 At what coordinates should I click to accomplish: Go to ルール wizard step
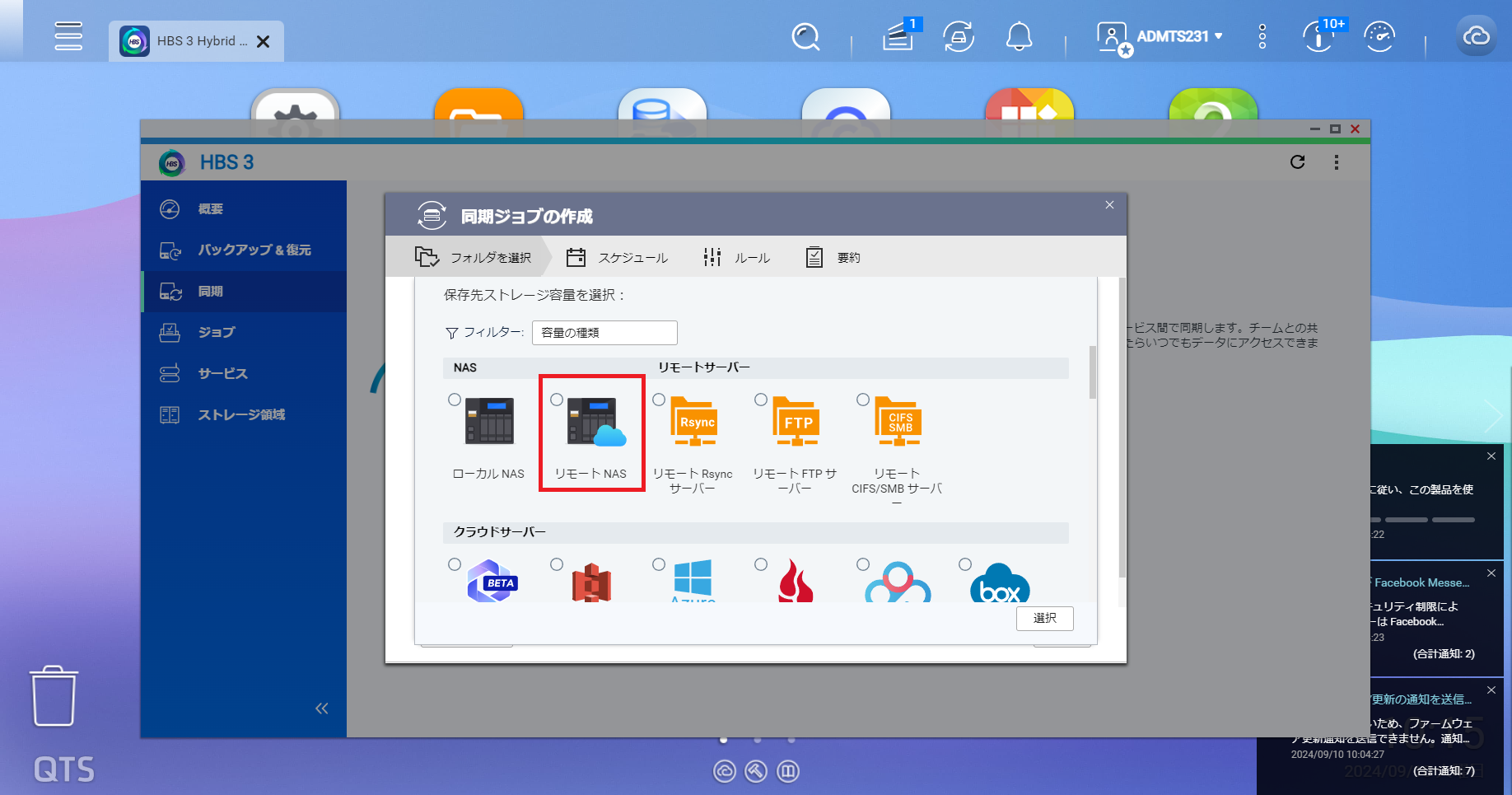[x=737, y=258]
